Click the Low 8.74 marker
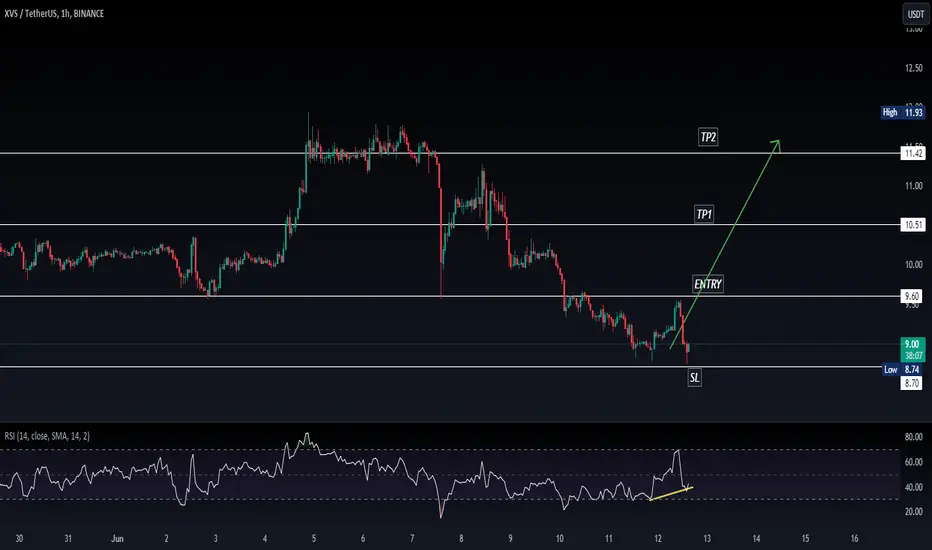 click(x=902, y=369)
